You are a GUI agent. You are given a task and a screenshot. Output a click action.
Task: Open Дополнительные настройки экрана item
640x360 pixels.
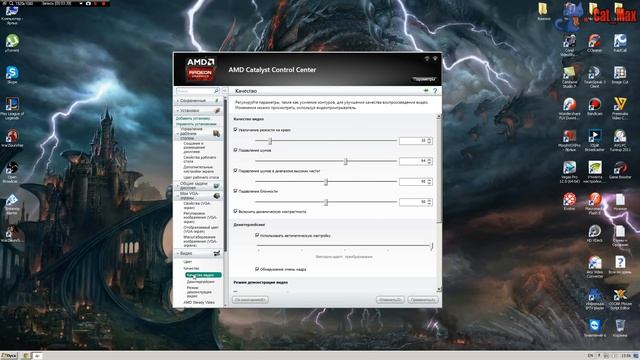(198, 169)
